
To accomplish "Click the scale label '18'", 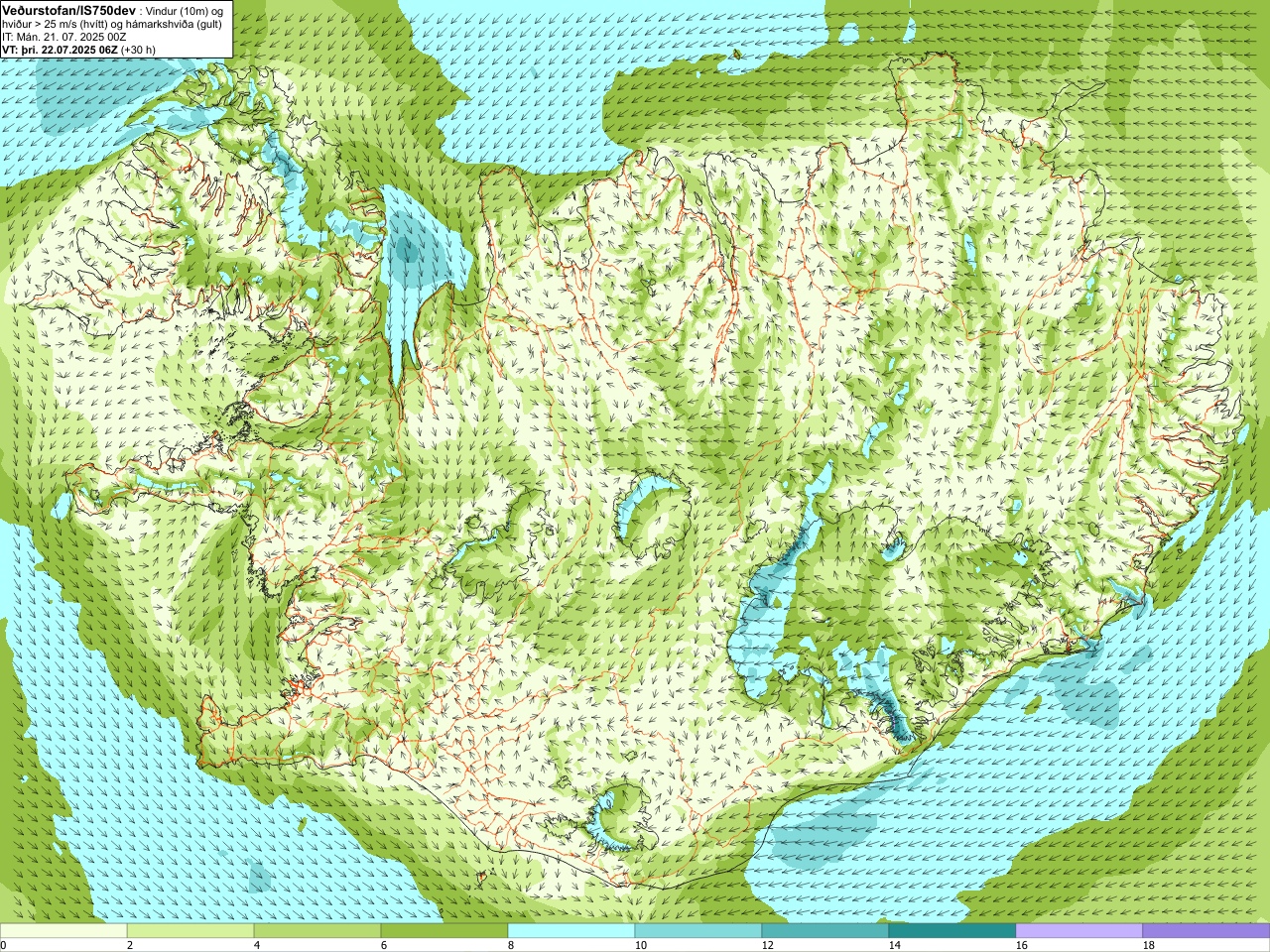I will (x=1148, y=945).
